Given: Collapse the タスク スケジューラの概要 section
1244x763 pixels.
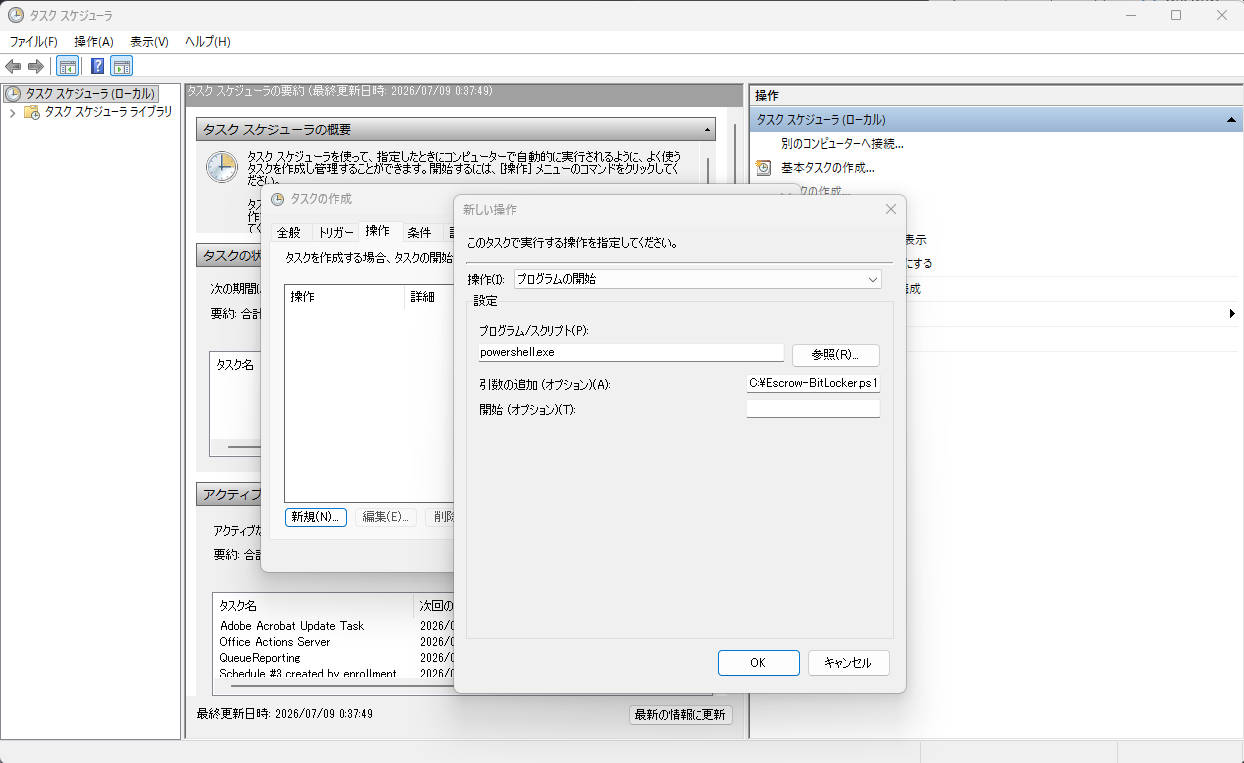Looking at the screenshot, I should pos(708,130).
